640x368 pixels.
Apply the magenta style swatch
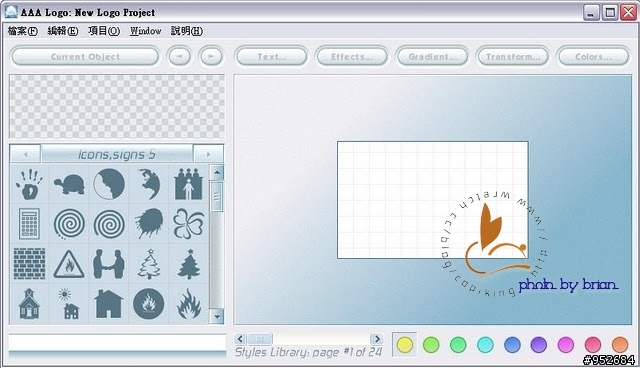click(x=566, y=345)
